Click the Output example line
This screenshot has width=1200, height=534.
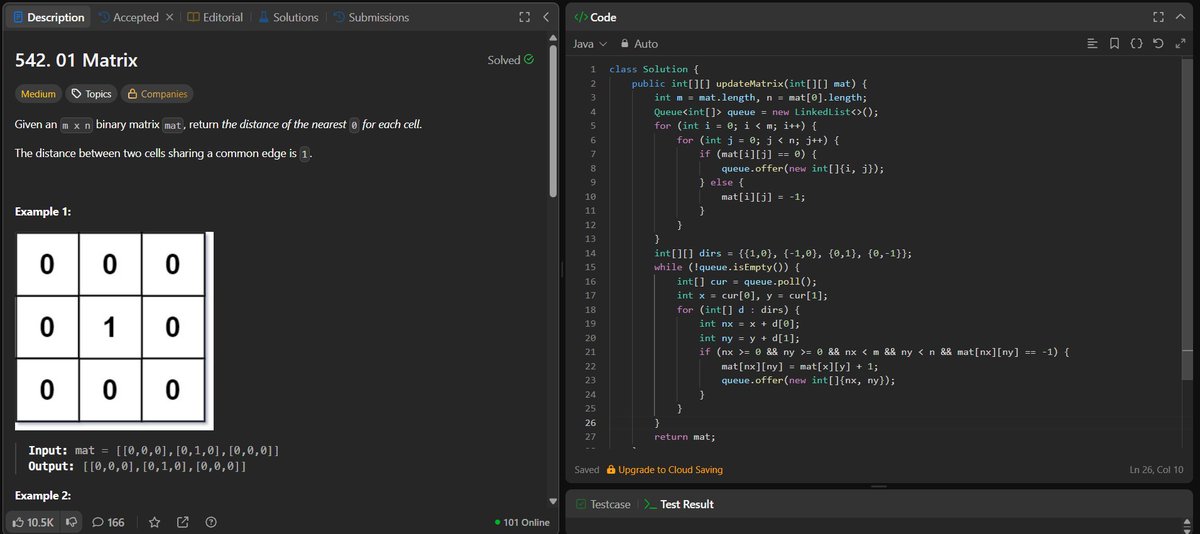point(138,467)
